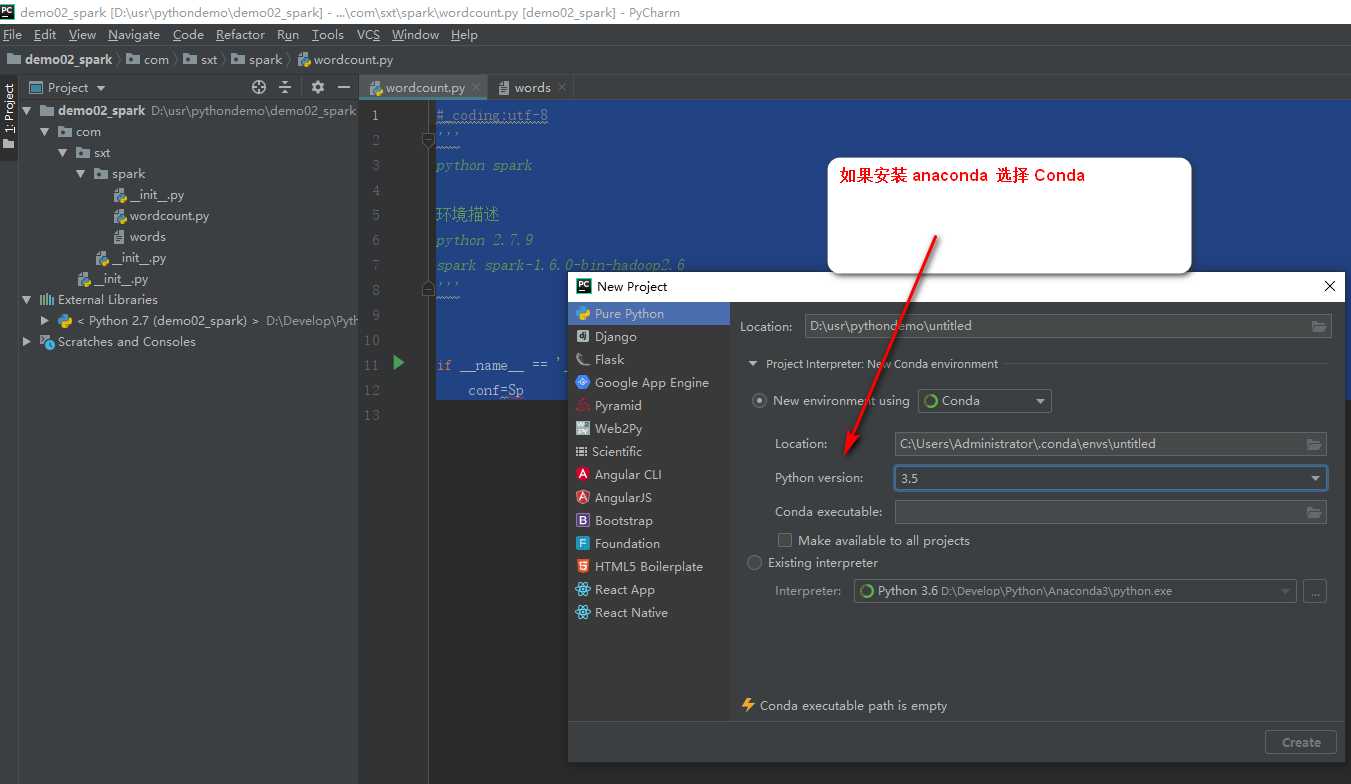Image resolution: width=1351 pixels, height=784 pixels.
Task: Open the 1: Project side tool button
Action: pyautogui.click(x=9, y=117)
